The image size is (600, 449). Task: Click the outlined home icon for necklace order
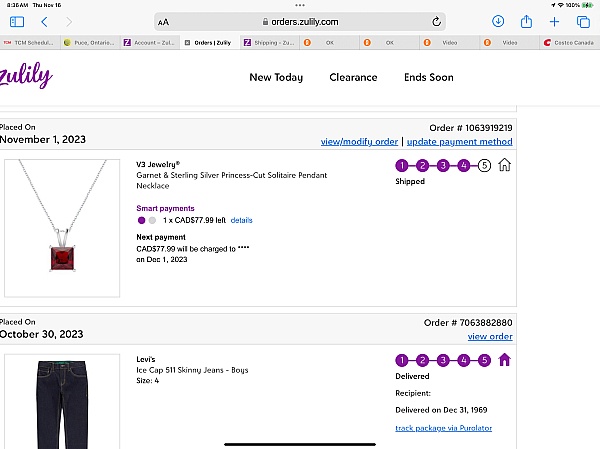504,165
